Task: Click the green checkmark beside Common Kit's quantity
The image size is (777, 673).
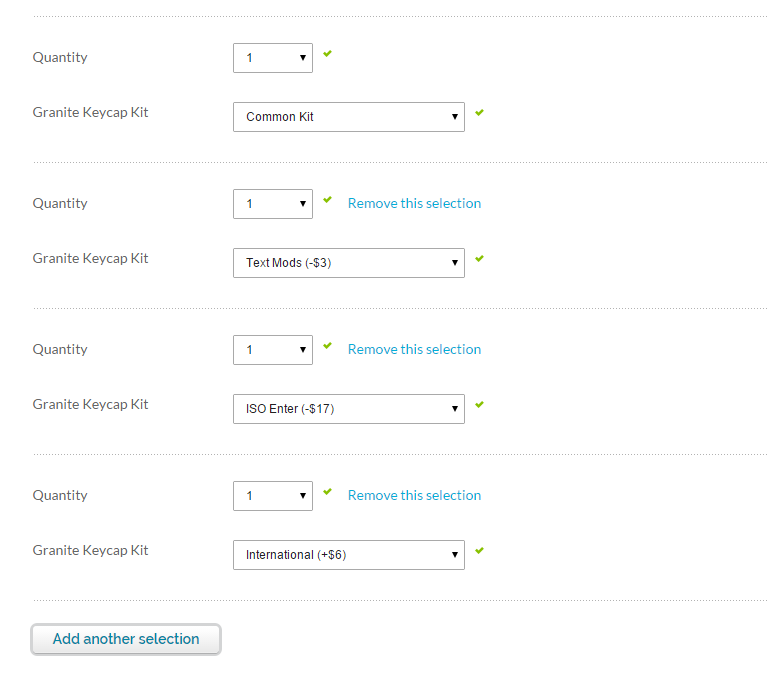Action: tap(327, 54)
